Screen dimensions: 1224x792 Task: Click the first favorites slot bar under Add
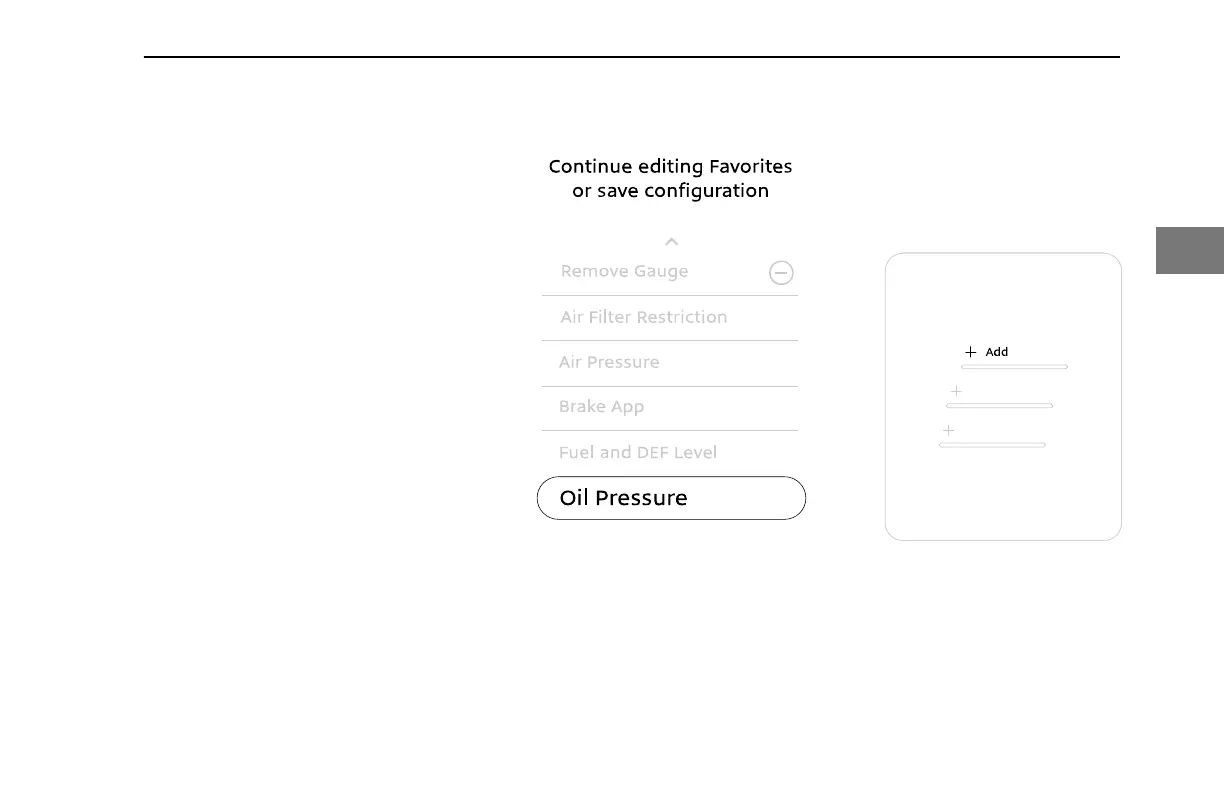tap(1014, 367)
